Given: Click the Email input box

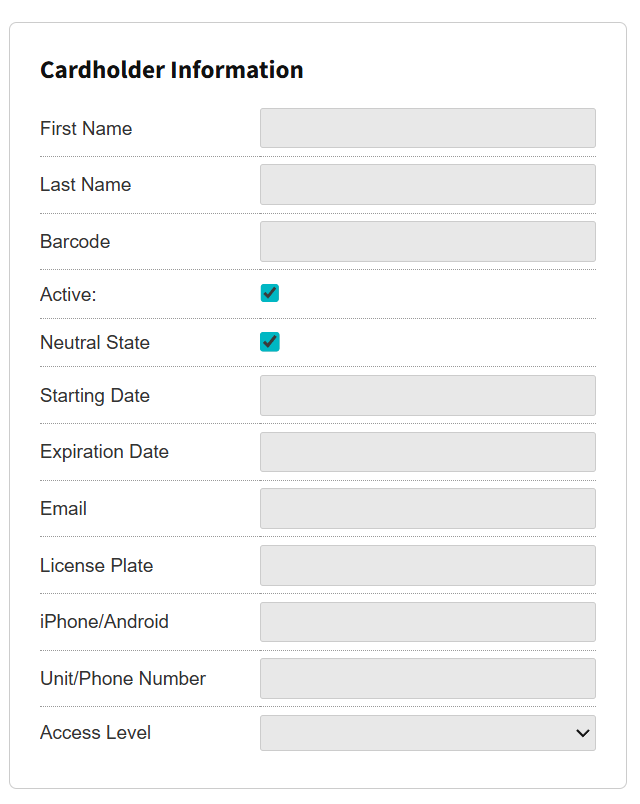Looking at the screenshot, I should tap(427, 509).
